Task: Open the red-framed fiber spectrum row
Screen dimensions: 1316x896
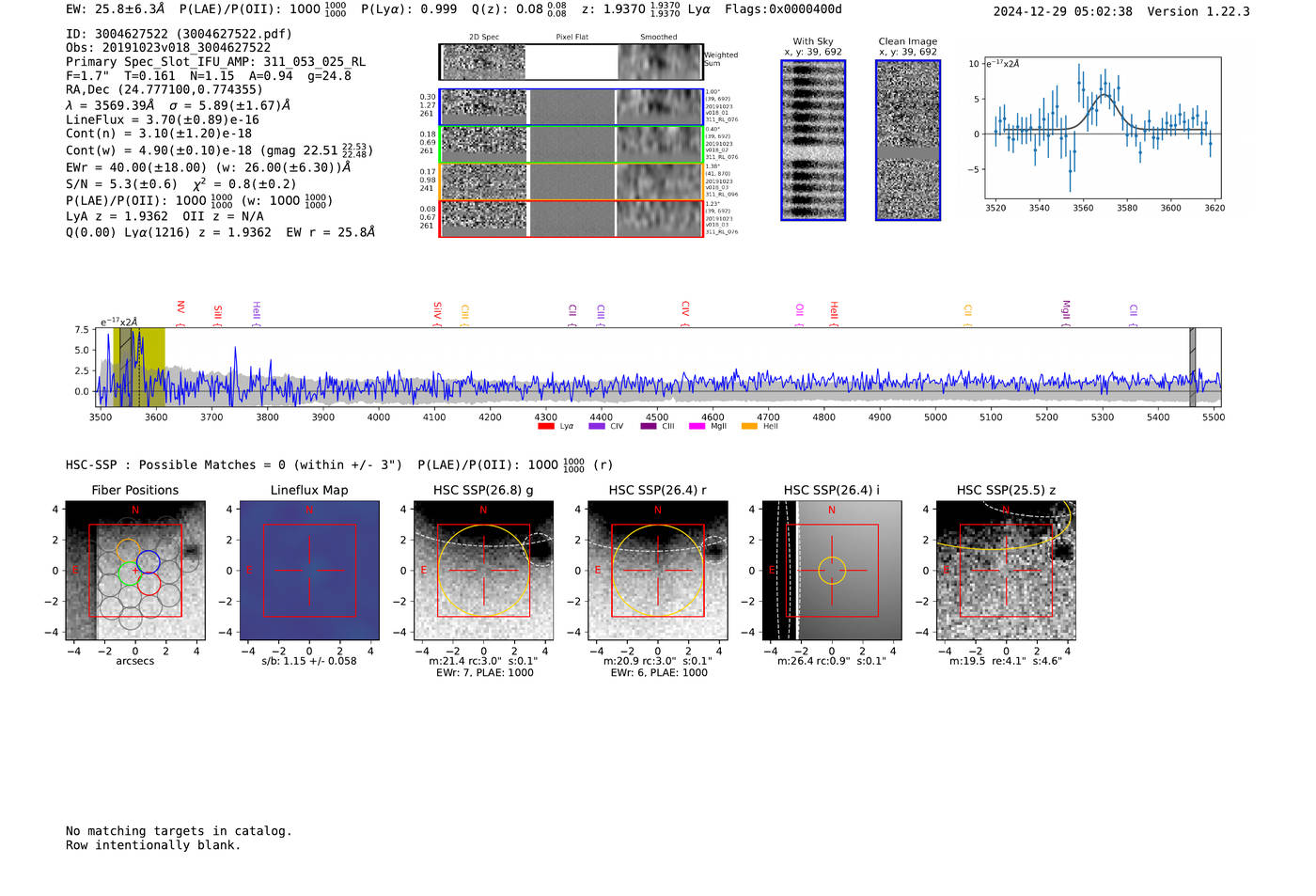Action: (572, 218)
